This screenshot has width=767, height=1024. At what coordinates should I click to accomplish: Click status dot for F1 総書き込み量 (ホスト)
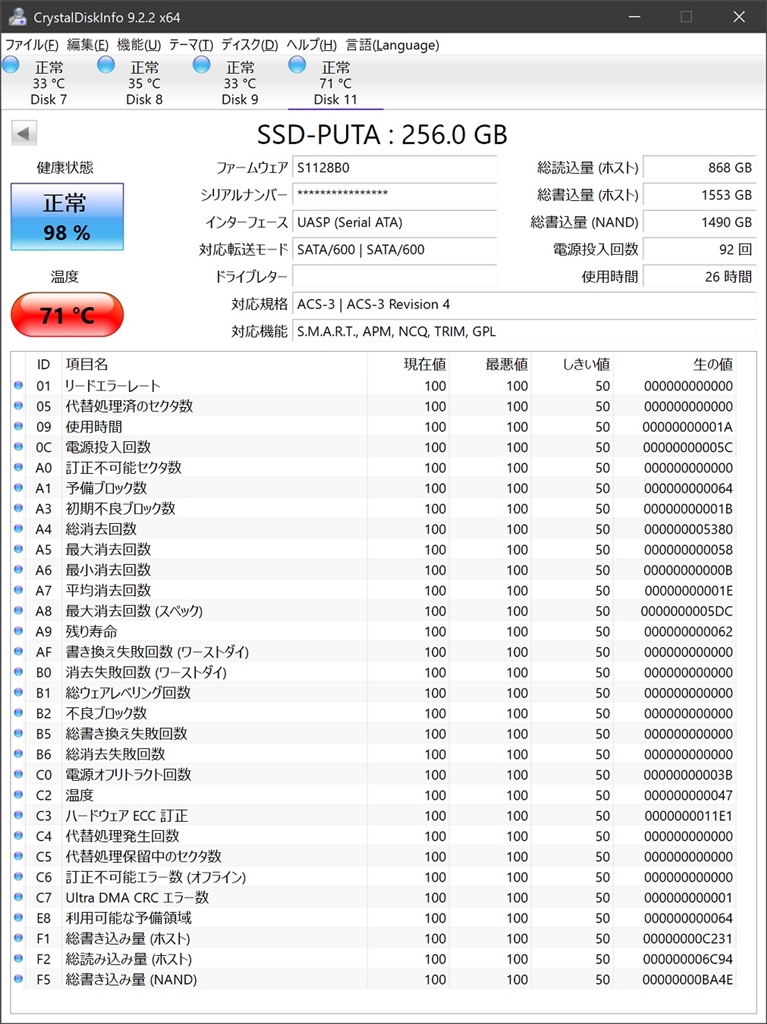coord(18,938)
